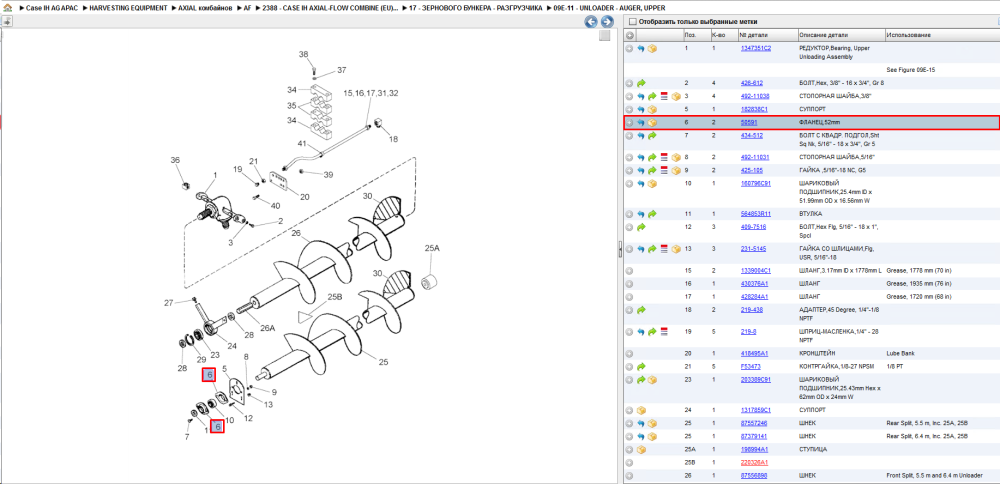This screenshot has height=484, width=1000.
Task: Open part number link 418495A1
Action: click(x=754, y=353)
